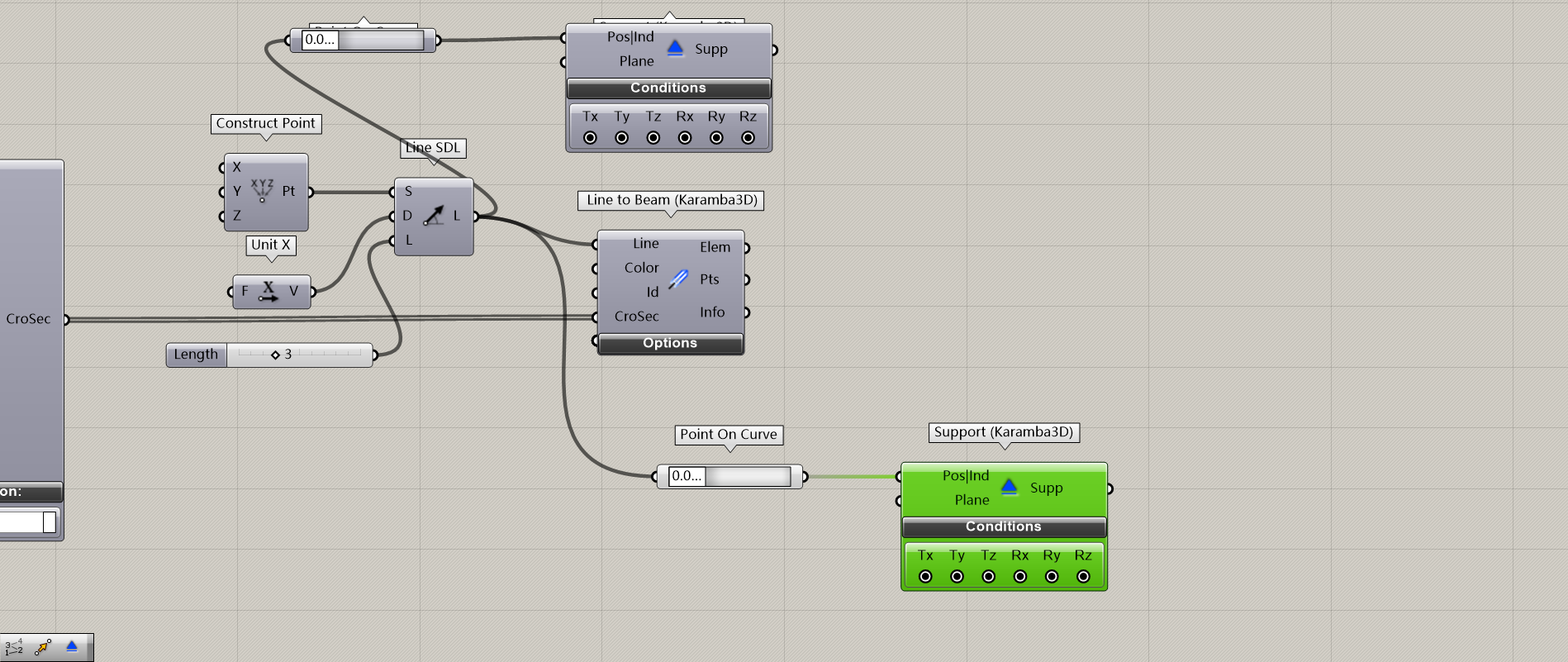1568x662 pixels.
Task: Click the yellow arrow icon in bottom-left widget
Action: pyautogui.click(x=43, y=646)
